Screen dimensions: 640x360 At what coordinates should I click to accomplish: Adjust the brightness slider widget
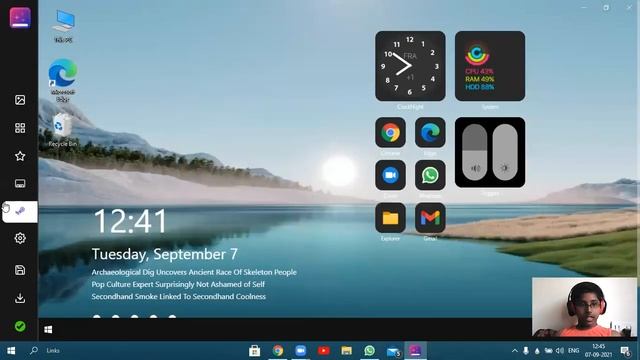point(505,152)
